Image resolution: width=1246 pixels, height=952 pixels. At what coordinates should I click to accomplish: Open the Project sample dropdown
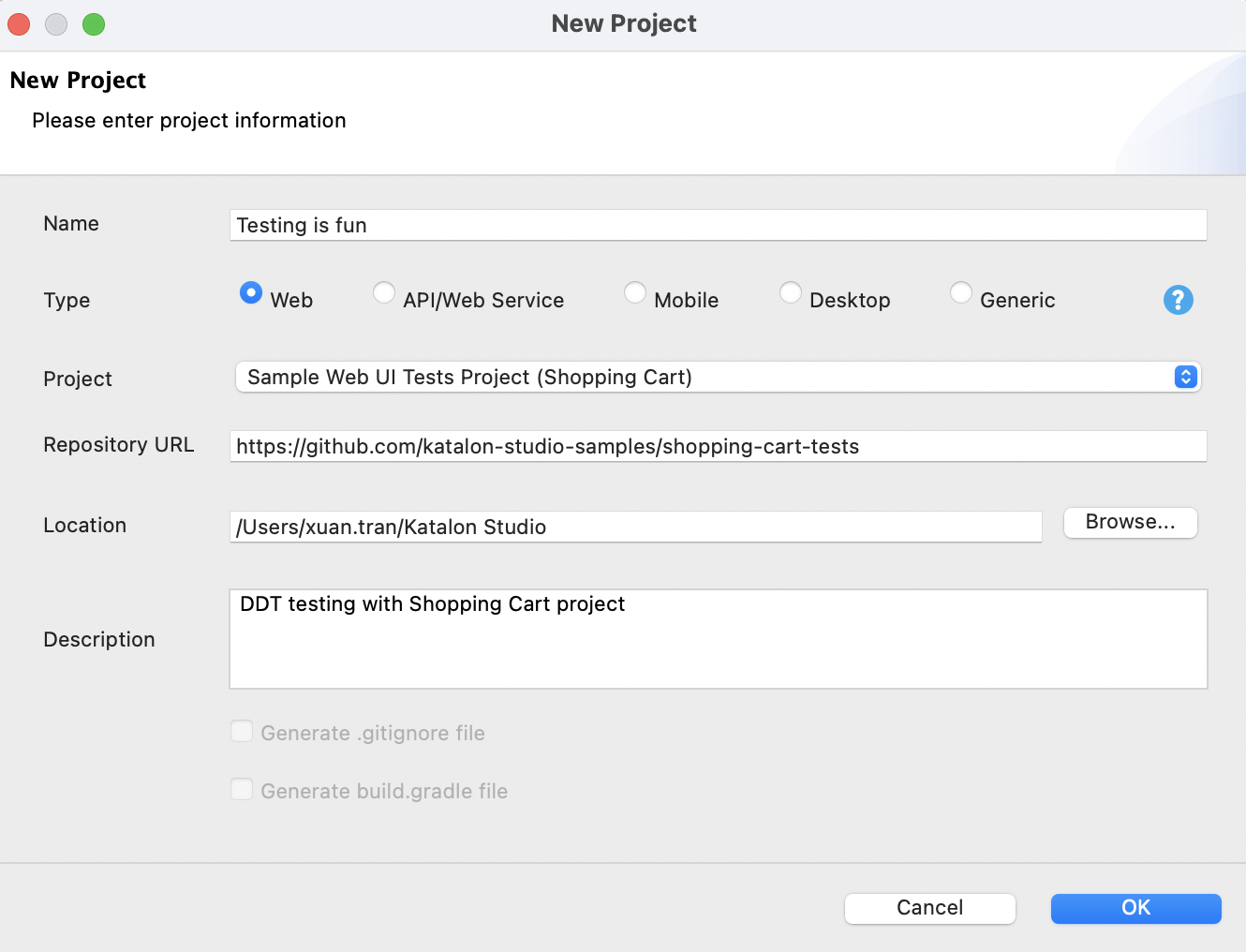pos(703,377)
